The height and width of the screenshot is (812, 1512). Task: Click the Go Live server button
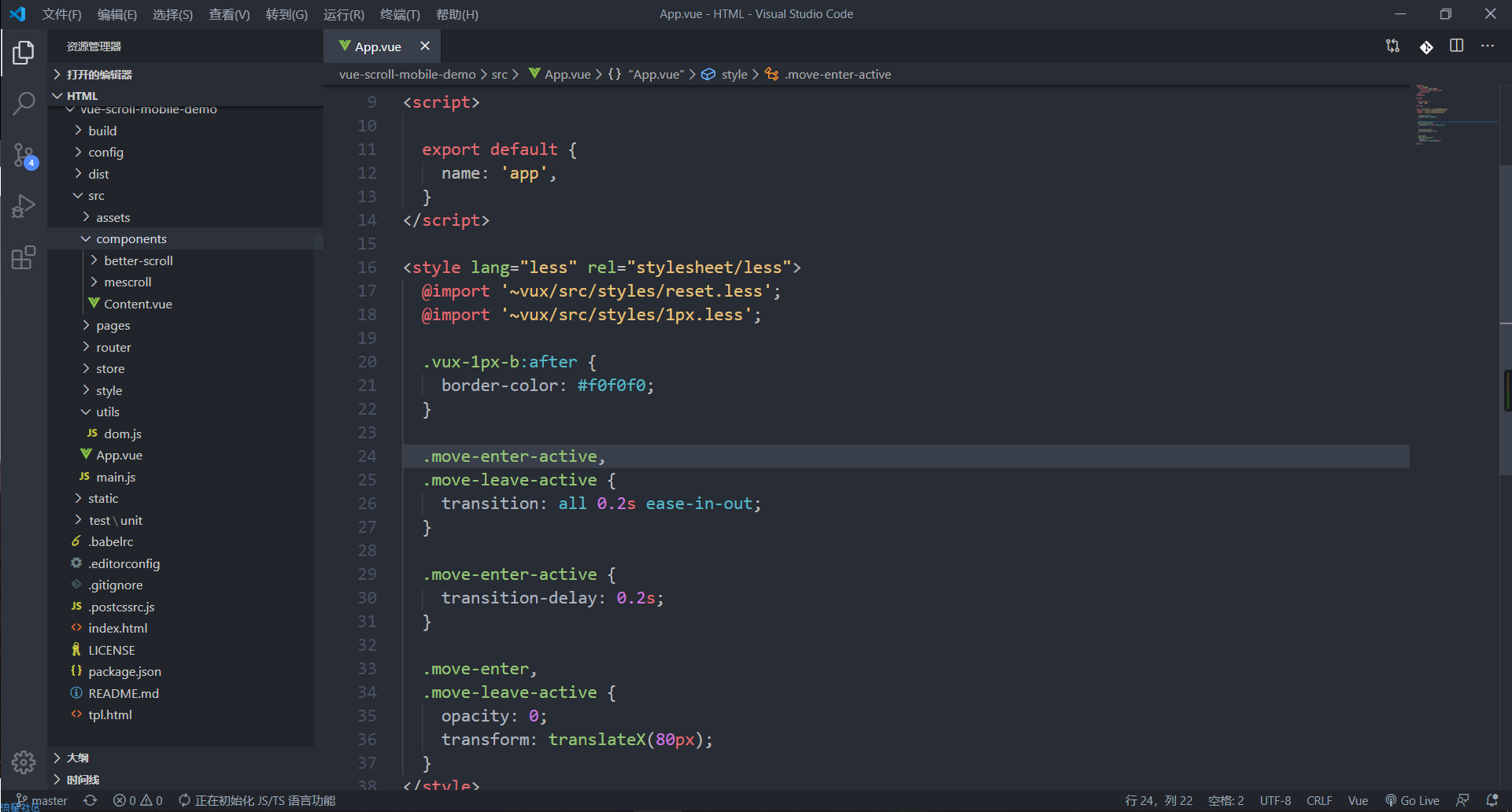tap(1412, 800)
